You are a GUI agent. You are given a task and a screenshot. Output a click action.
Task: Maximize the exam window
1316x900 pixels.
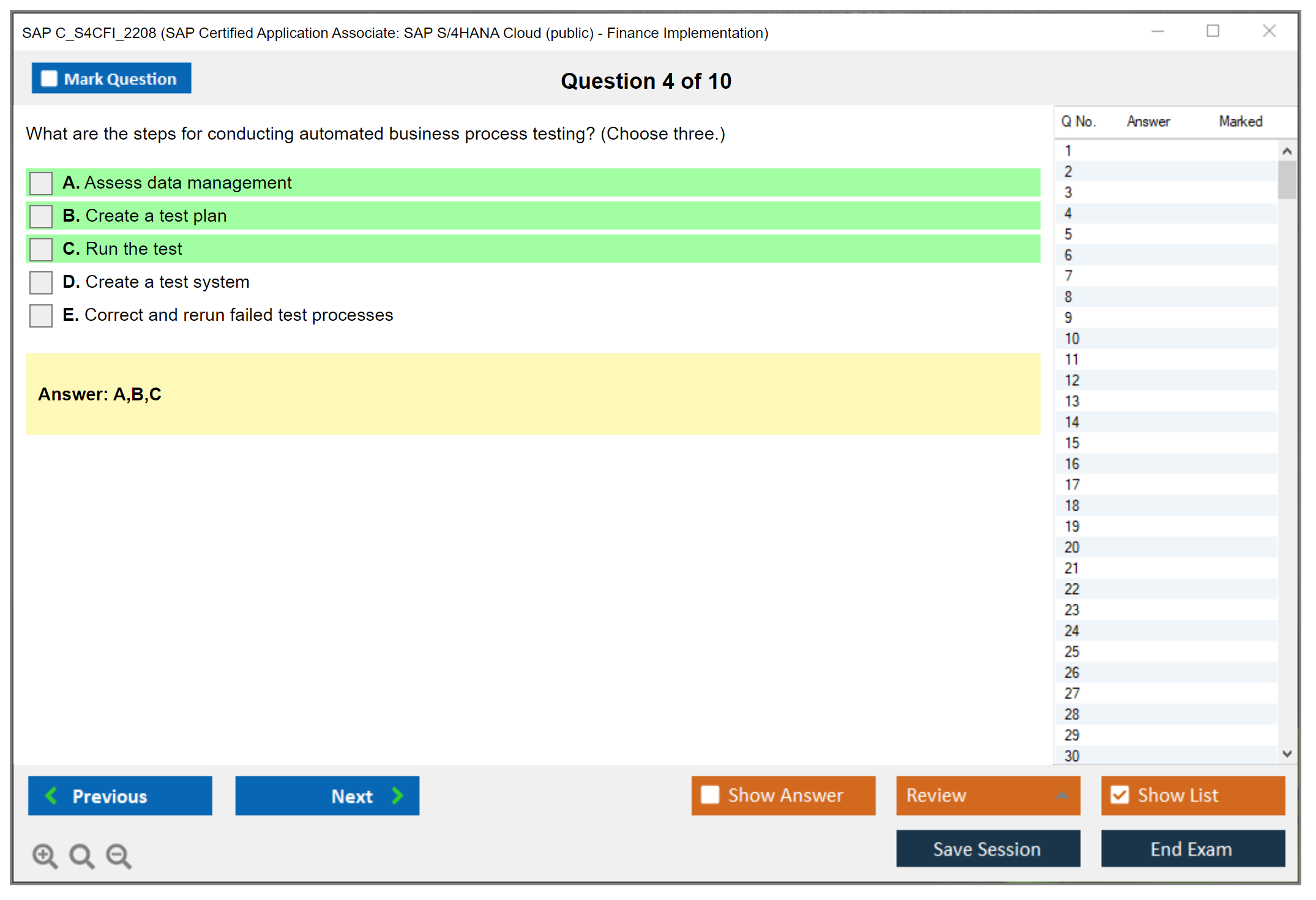[x=1213, y=31]
